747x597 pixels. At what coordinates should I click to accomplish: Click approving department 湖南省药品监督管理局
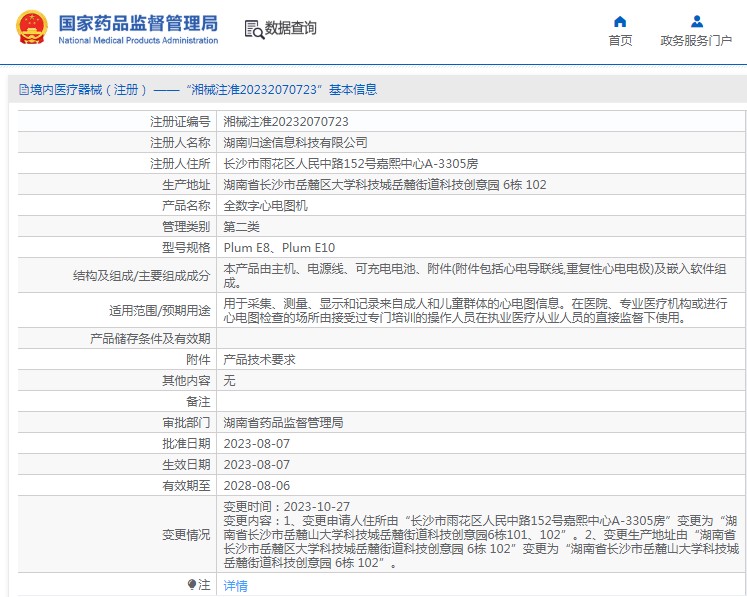283,422
